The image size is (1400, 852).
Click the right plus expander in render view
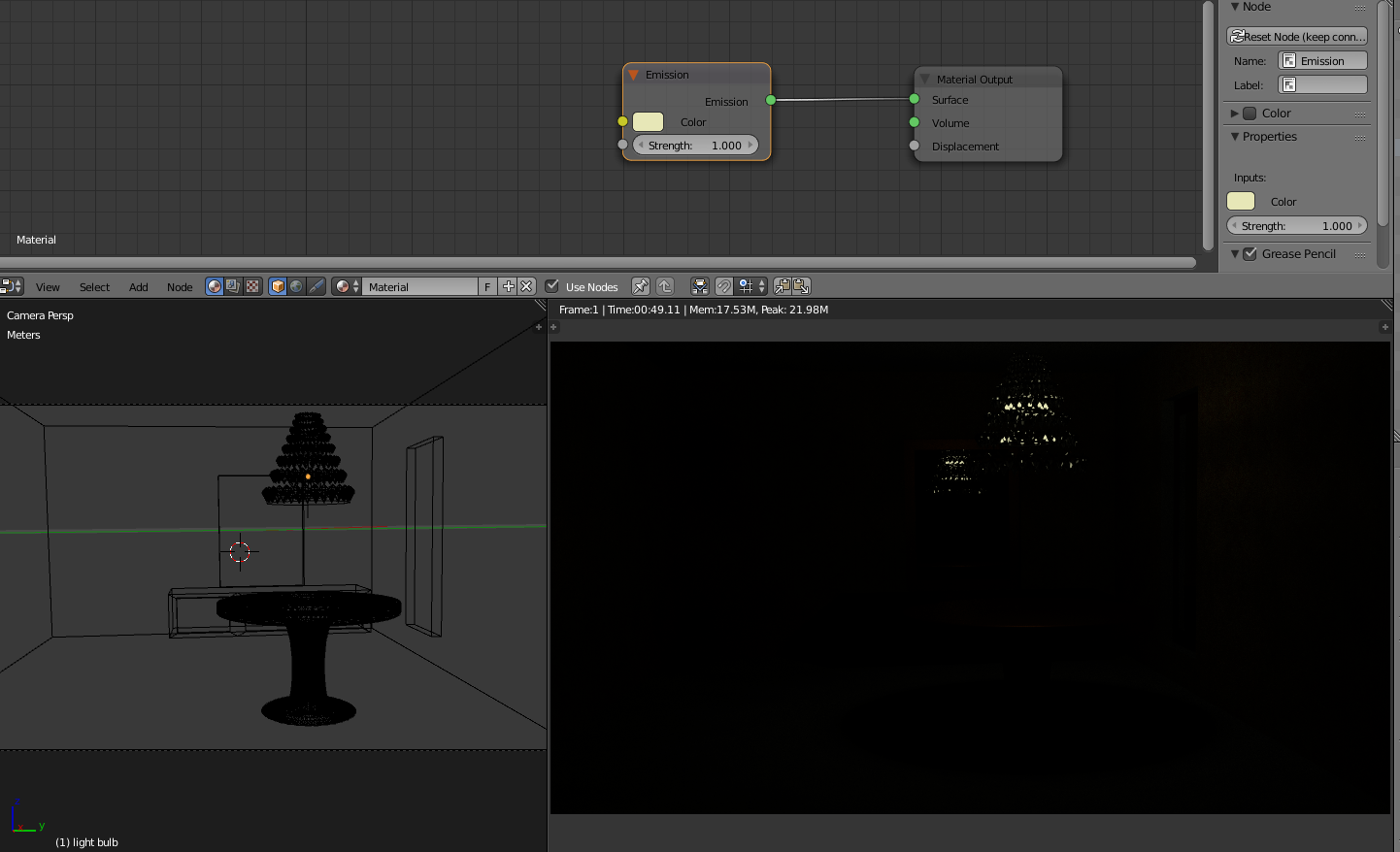pyautogui.click(x=1384, y=327)
